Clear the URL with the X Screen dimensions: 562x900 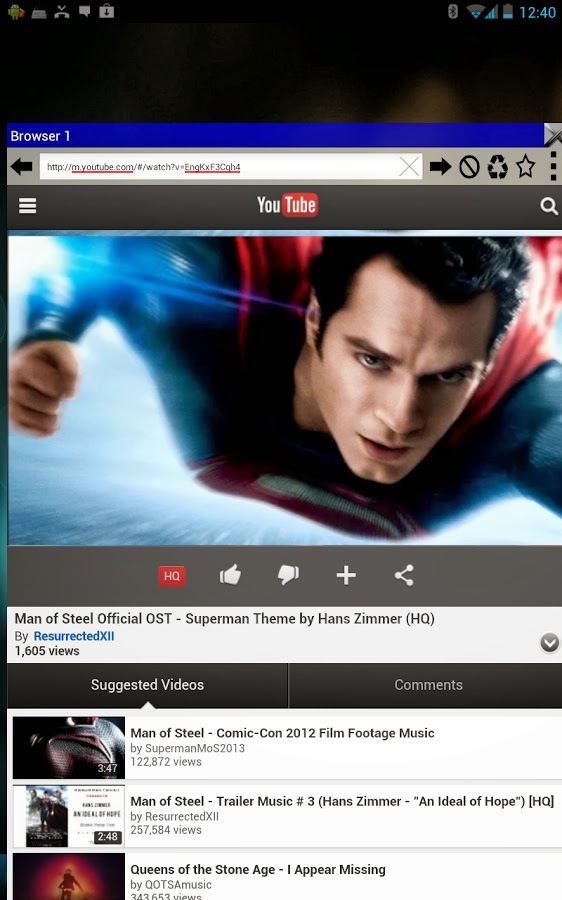409,167
